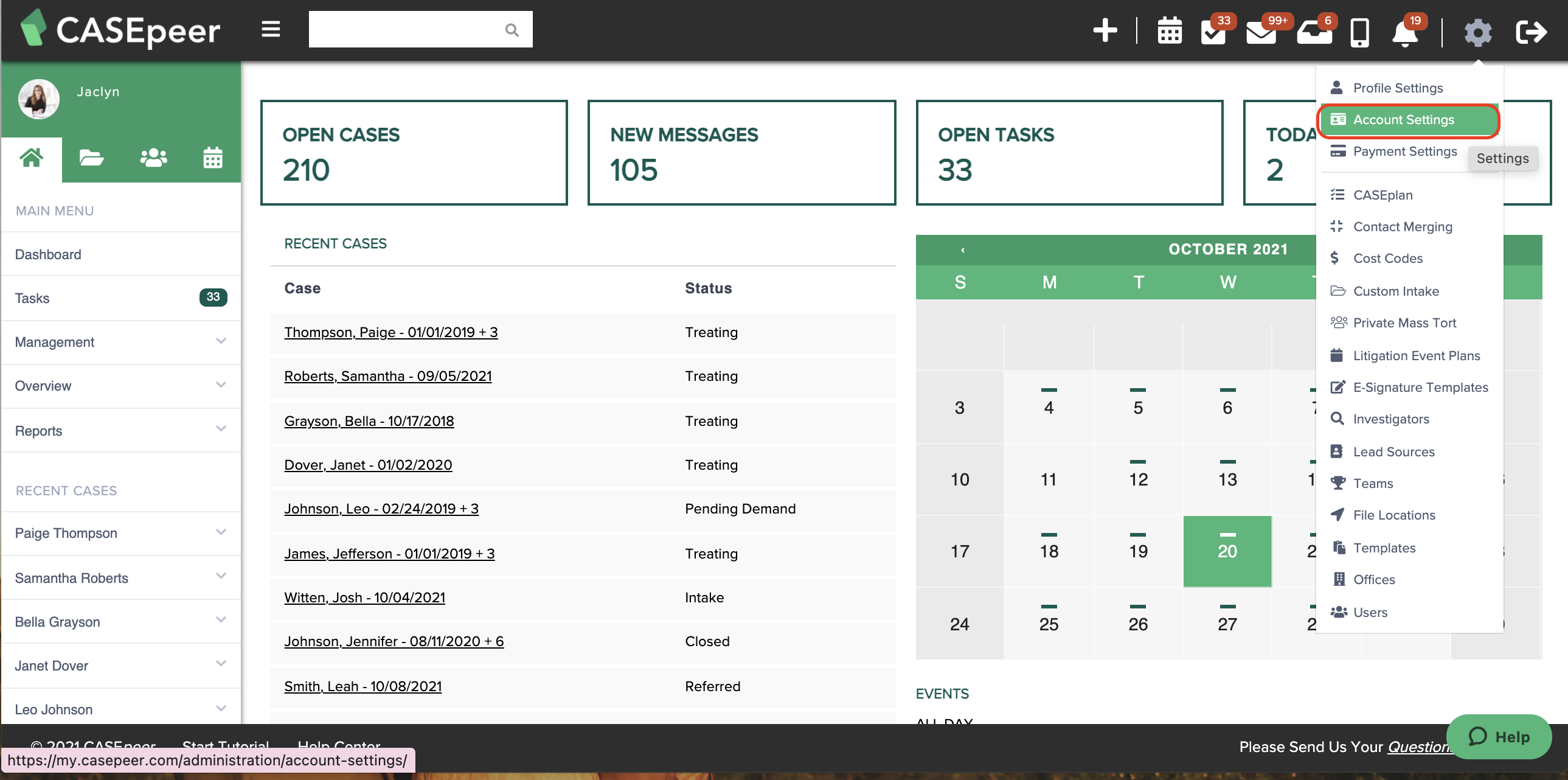Select October 20 on the calendar

(x=1227, y=551)
